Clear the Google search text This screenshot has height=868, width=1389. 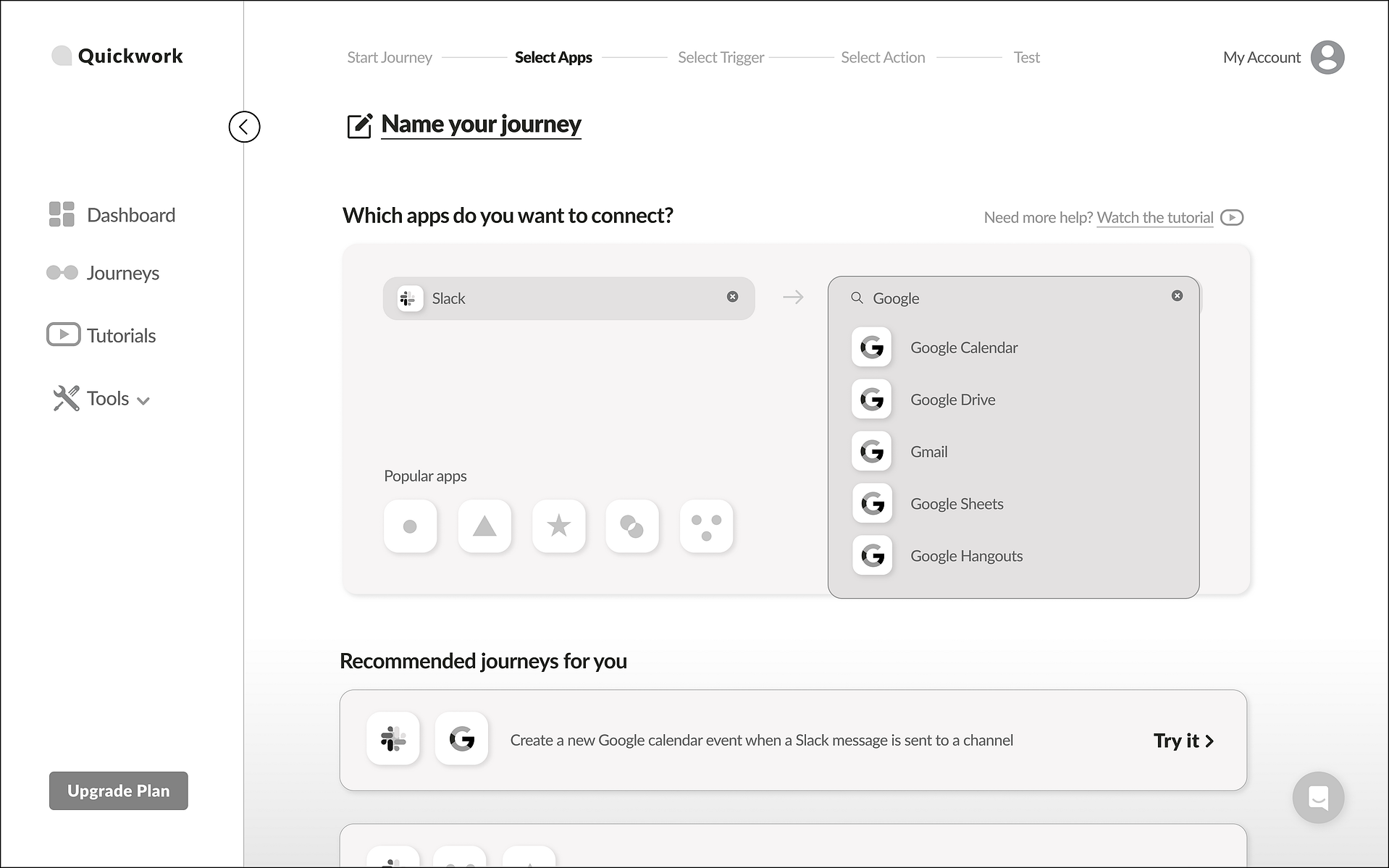[1178, 295]
